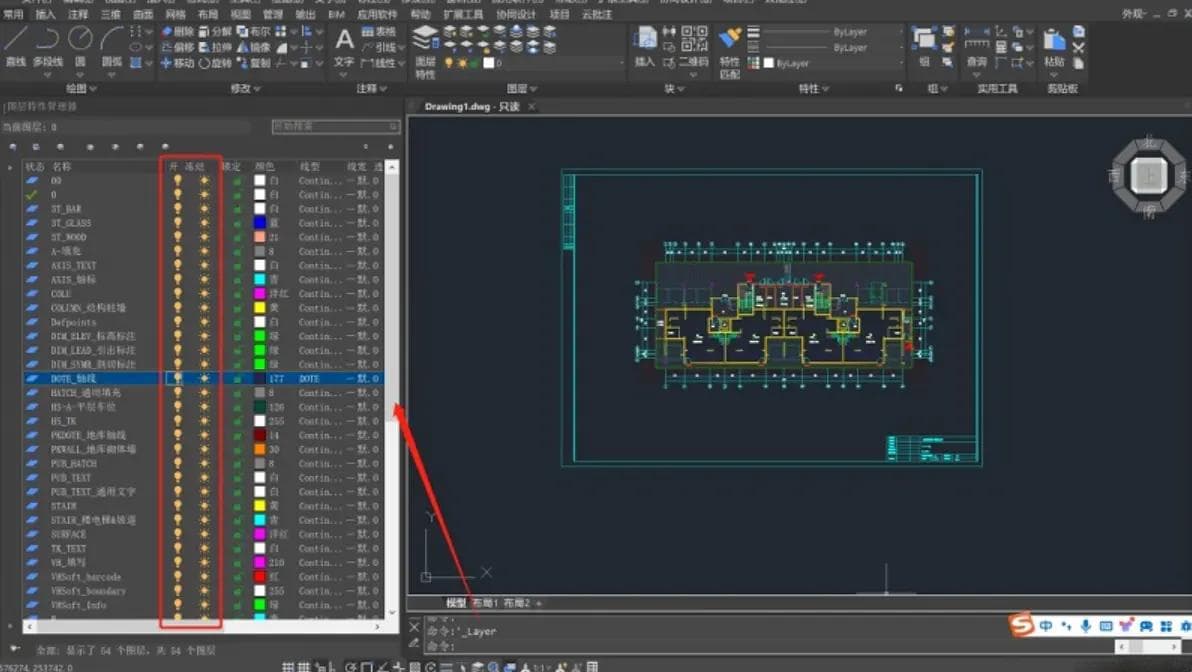Click the Linetype (线型) column header

[x=309, y=166]
